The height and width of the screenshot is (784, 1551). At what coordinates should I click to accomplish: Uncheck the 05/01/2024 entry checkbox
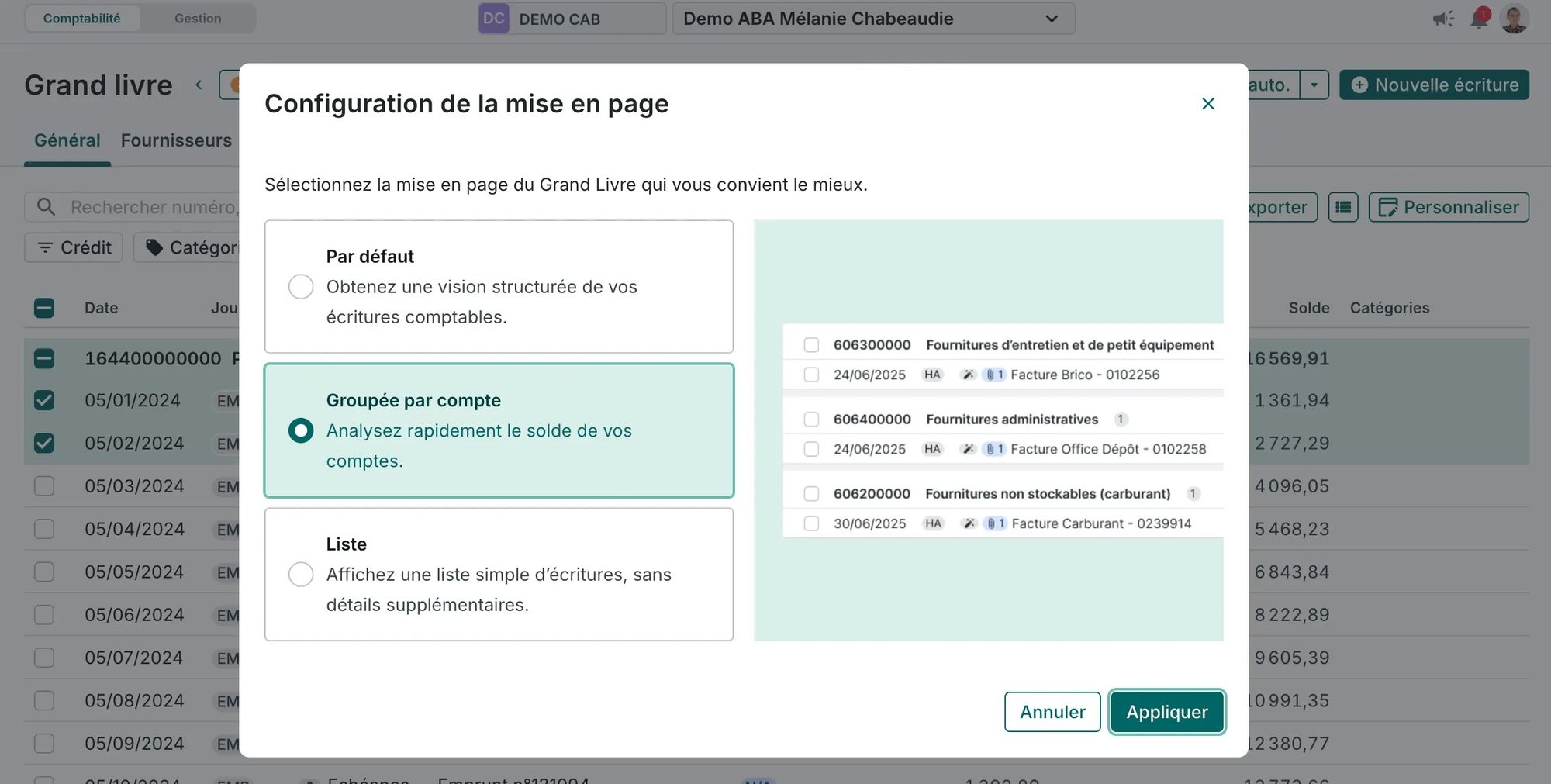44,401
